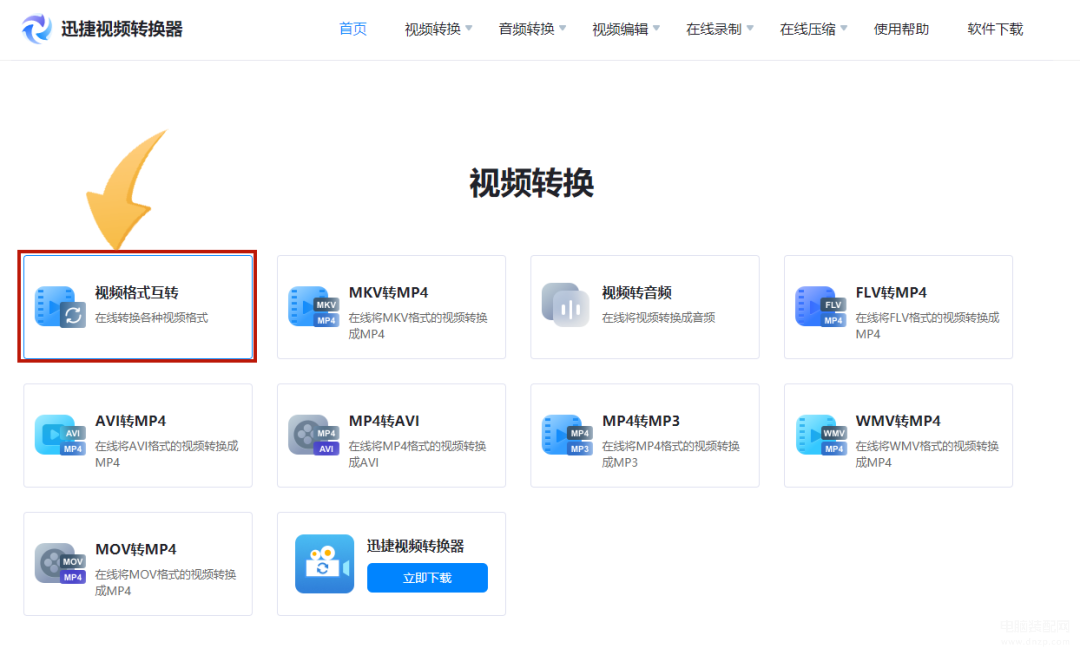The image size is (1080, 655).
Task: Open the FLV转MP4 title link
Action: coord(891,293)
